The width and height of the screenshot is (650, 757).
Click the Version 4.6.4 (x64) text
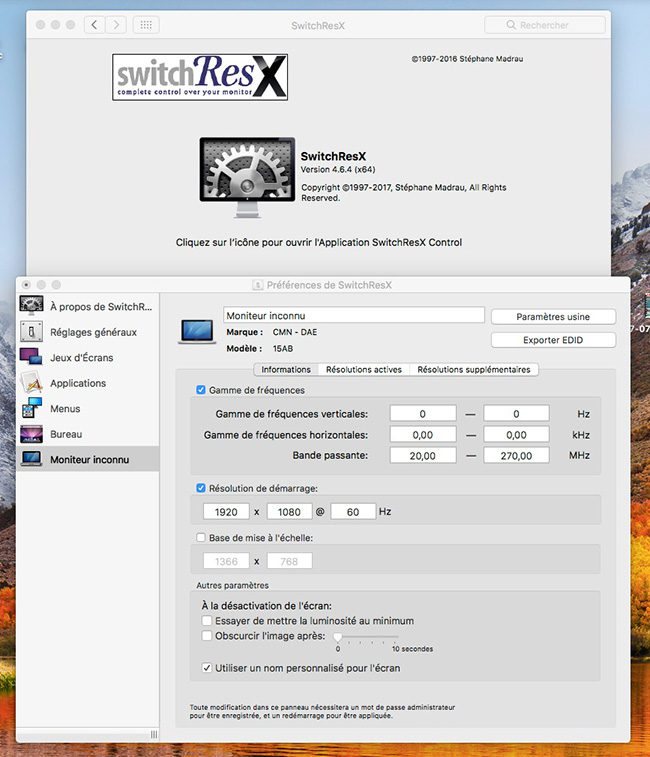coord(338,169)
